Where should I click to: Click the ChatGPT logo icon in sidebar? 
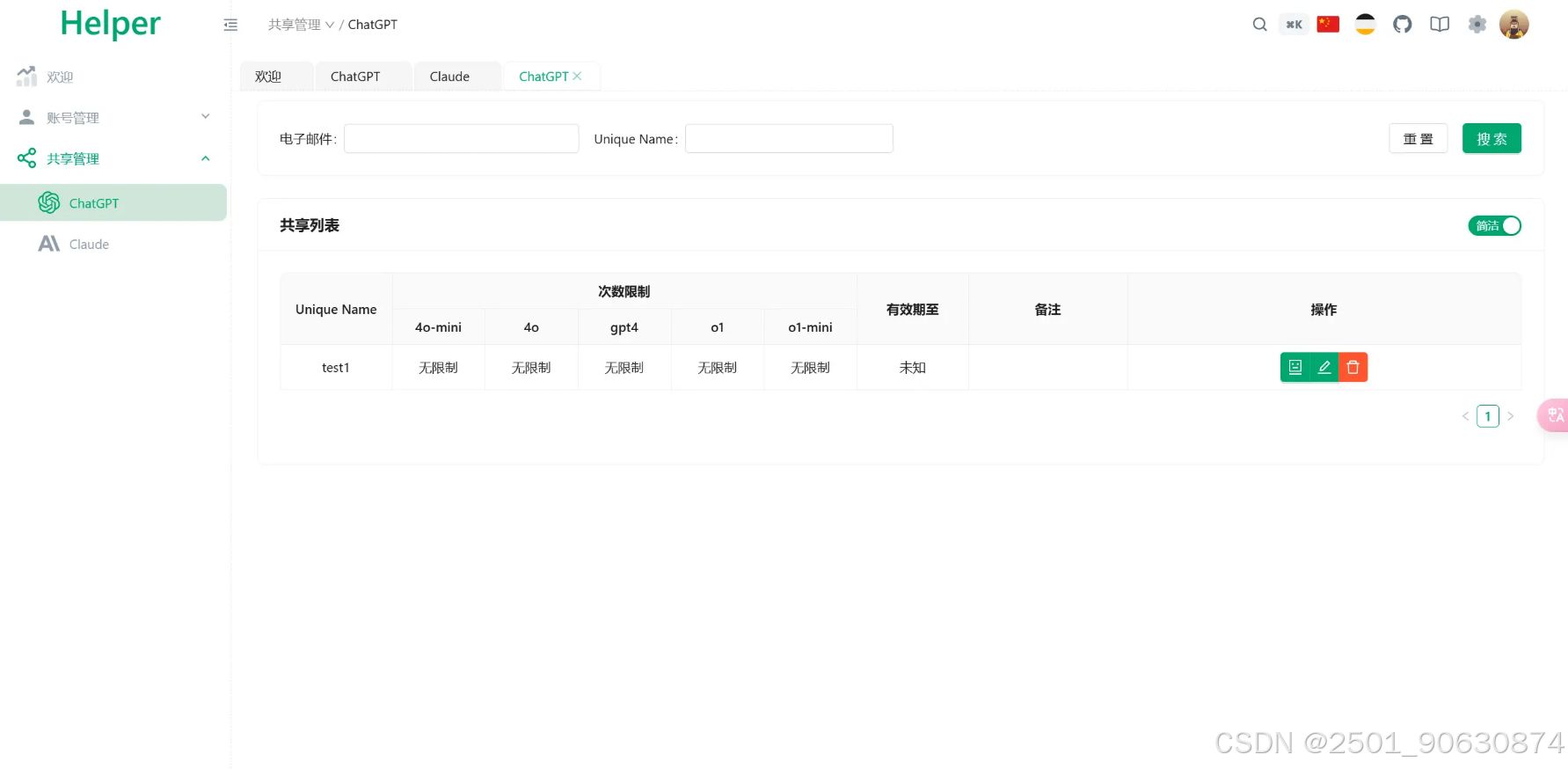click(49, 202)
